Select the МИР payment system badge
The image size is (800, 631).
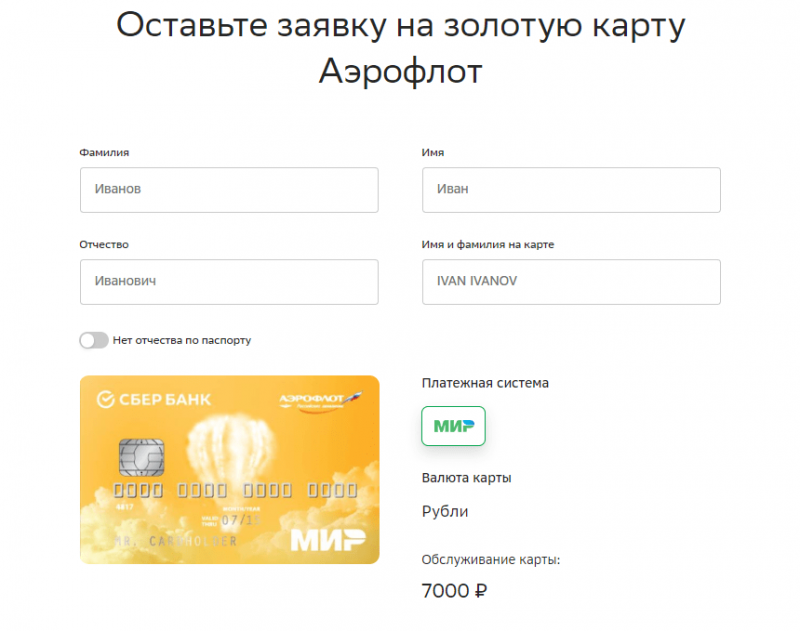(x=453, y=425)
